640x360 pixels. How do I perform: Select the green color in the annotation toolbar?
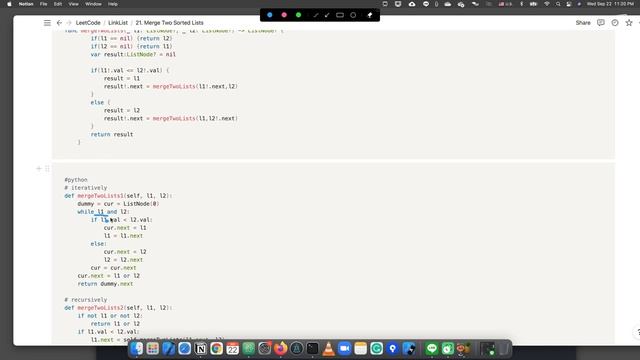pos(298,15)
